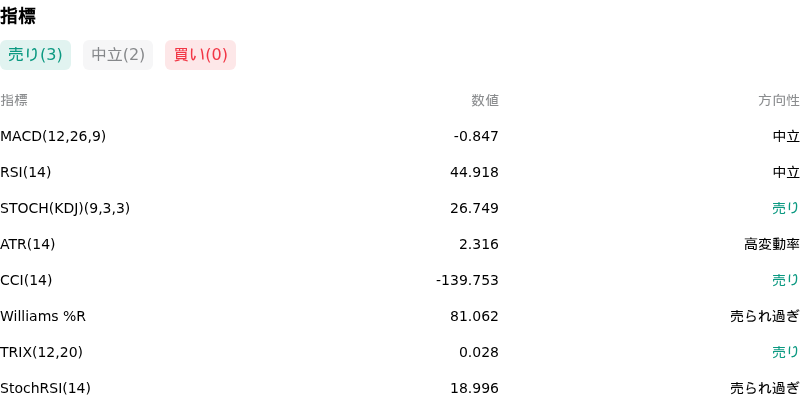This screenshot has width=800, height=398.
Task: Click the 数値 column header
Action: 485,101
